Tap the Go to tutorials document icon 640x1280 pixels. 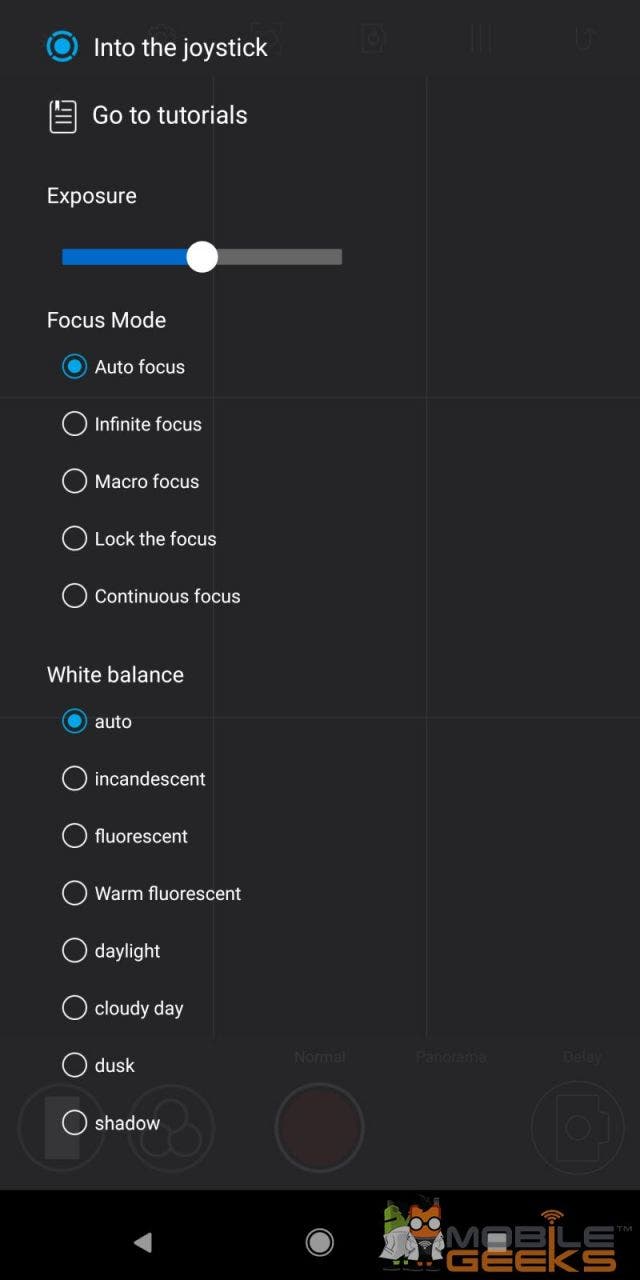(x=63, y=116)
